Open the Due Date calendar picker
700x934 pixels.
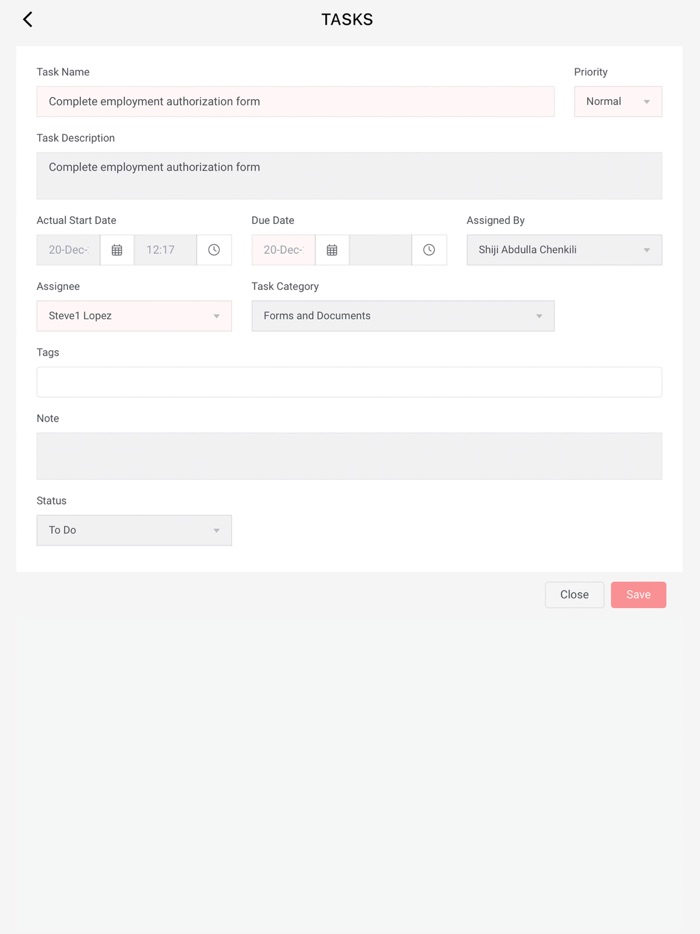[332, 250]
